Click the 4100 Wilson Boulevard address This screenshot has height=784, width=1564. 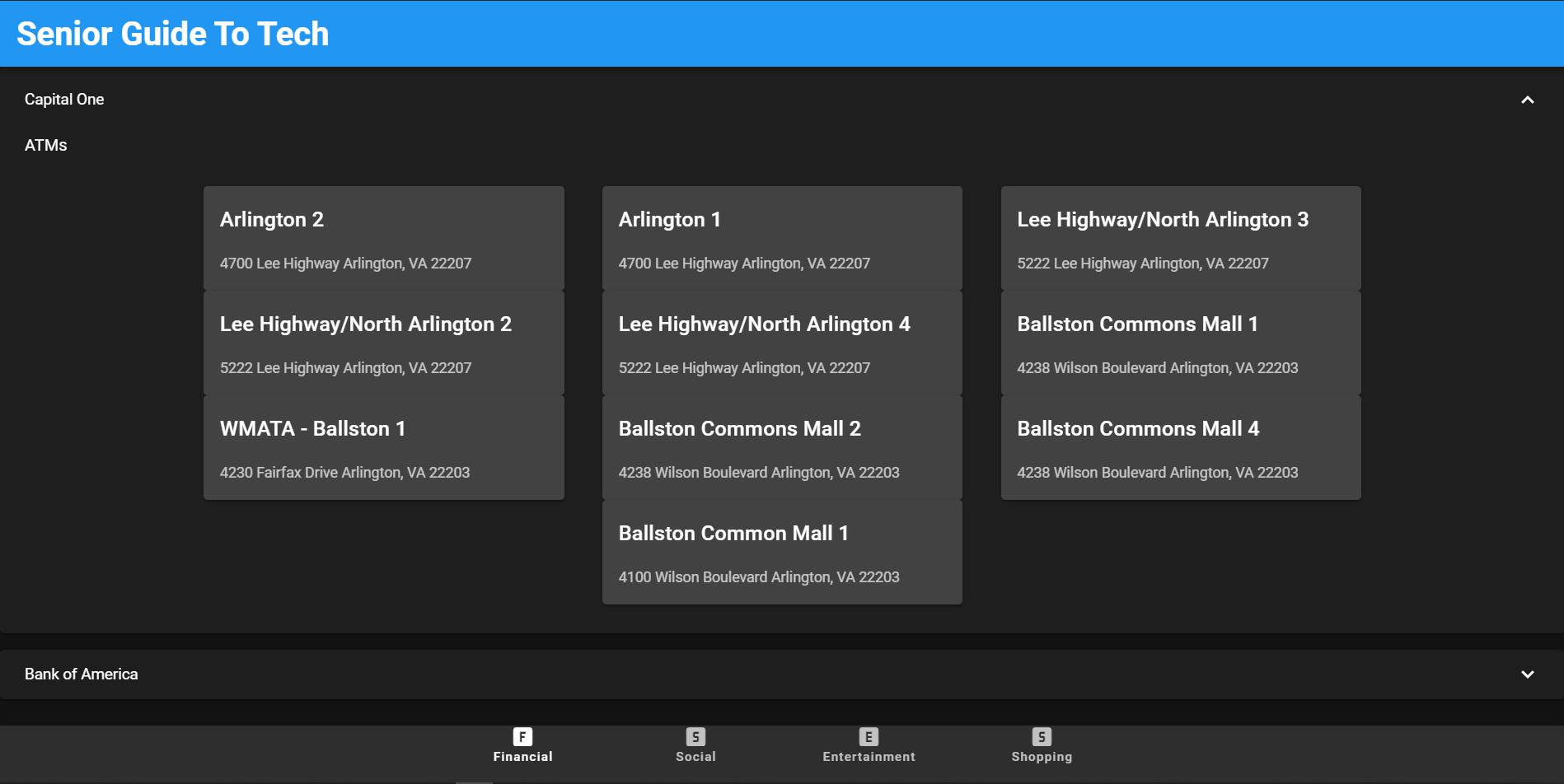coord(759,577)
